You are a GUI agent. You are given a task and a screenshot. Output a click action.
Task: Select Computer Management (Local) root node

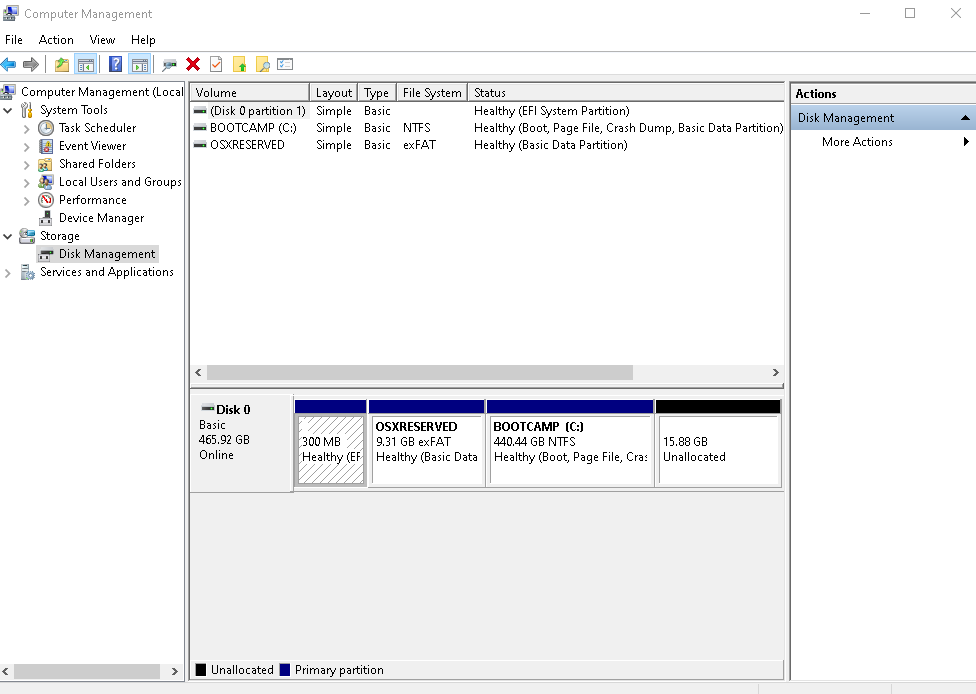[x=102, y=91]
